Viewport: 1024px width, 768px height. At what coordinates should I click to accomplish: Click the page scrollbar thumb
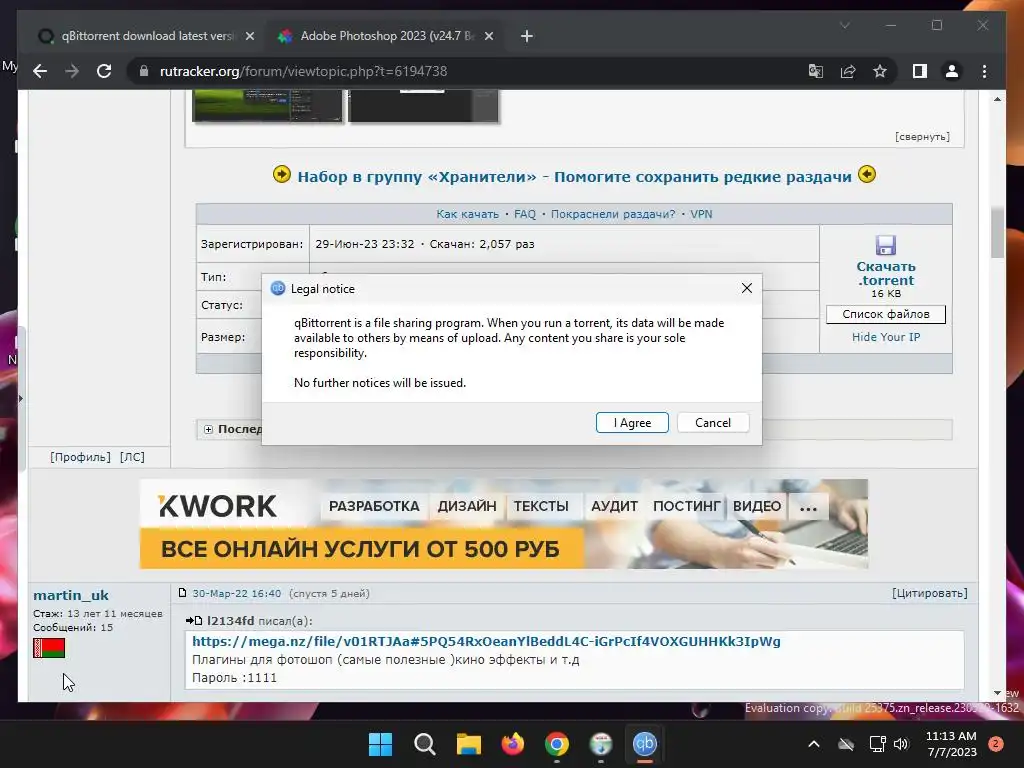point(997,233)
